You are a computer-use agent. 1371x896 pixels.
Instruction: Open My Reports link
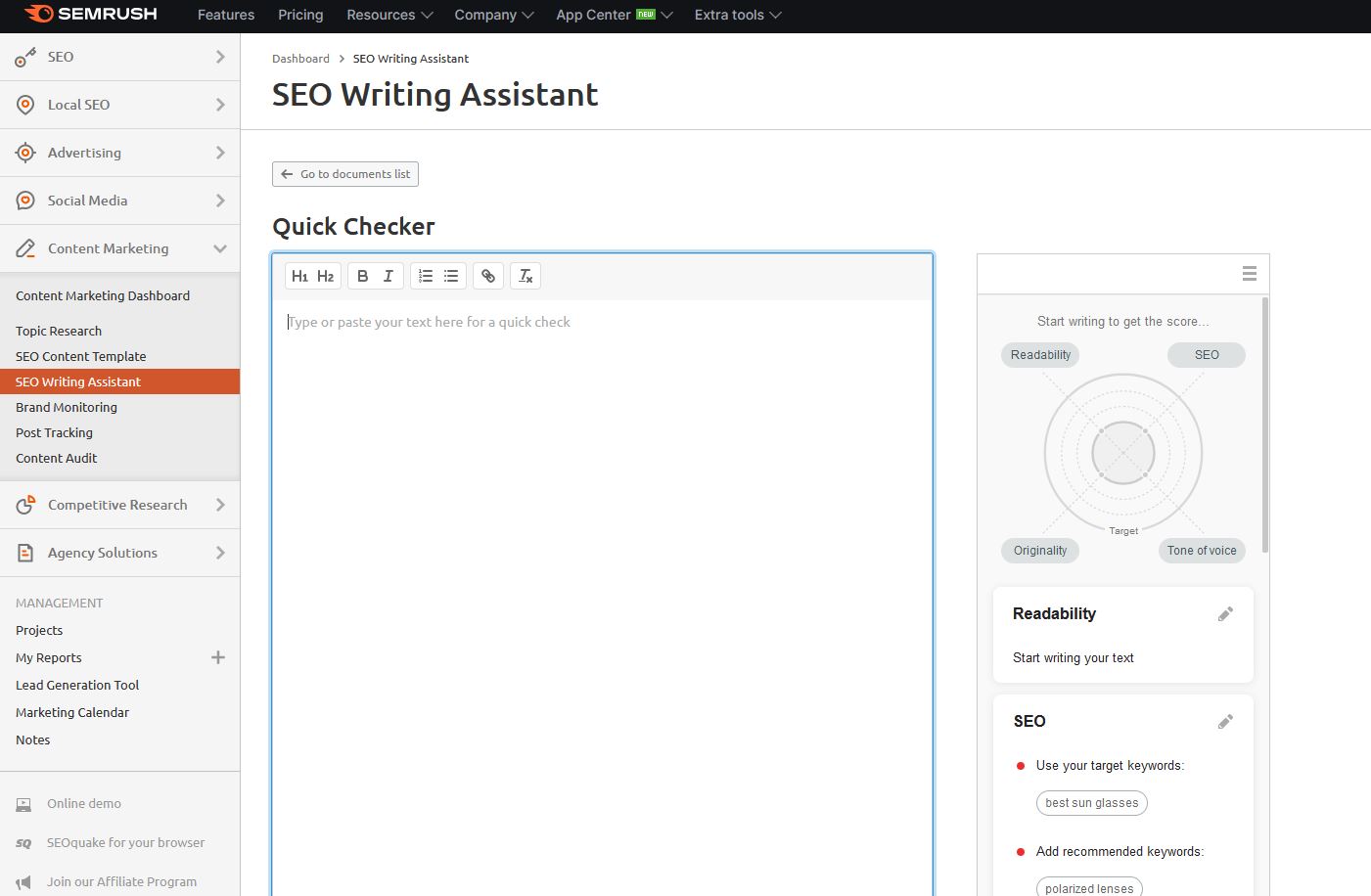pyautogui.click(x=49, y=657)
